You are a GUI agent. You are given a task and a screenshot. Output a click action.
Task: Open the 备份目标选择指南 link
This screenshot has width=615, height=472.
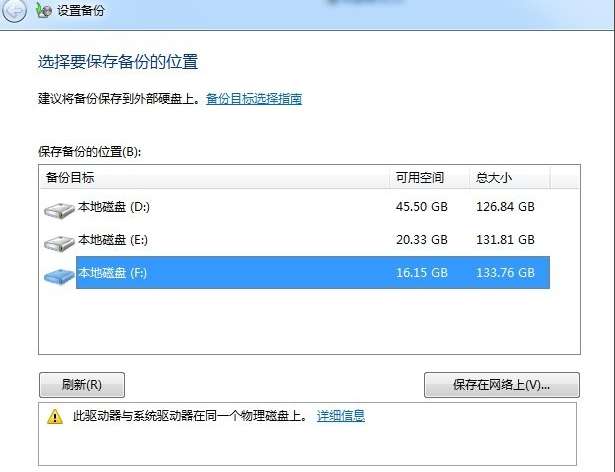click(x=253, y=99)
